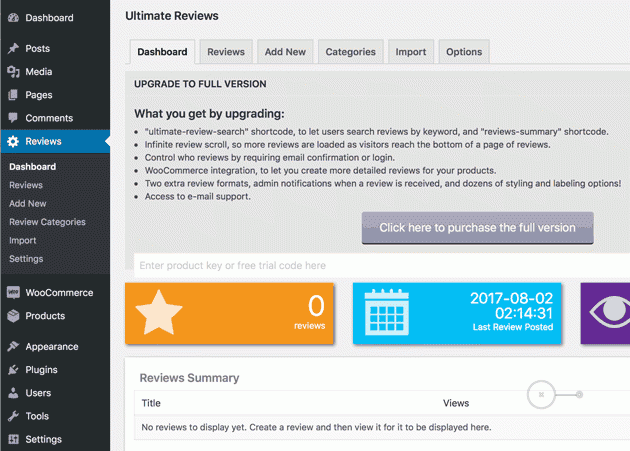The width and height of the screenshot is (630, 451).
Task: Click 'What you get by upgrading:' heading
Action: click(209, 114)
